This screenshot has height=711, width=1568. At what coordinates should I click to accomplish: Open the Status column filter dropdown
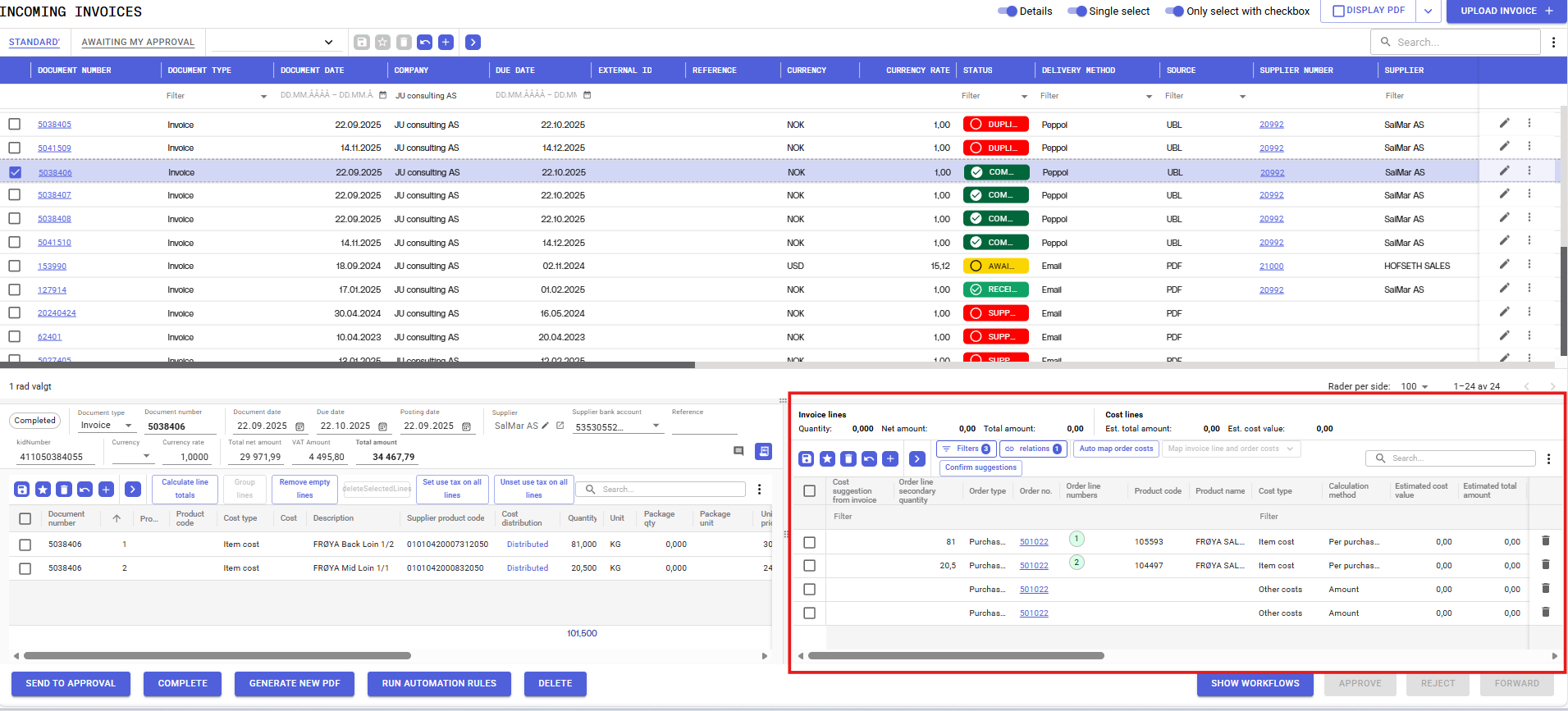click(x=1024, y=96)
